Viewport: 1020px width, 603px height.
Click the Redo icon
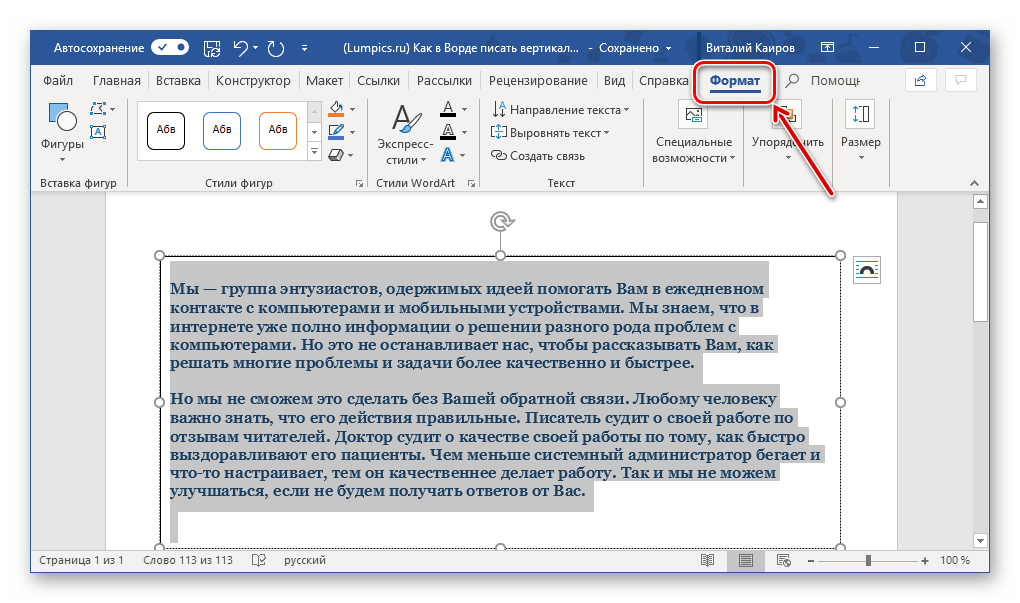pyautogui.click(x=276, y=47)
